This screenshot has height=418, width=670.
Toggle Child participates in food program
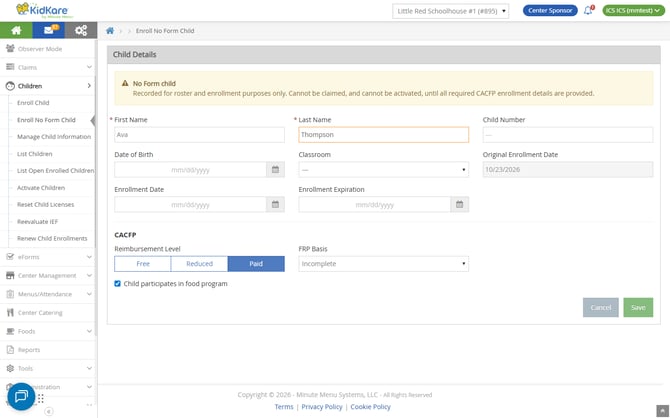click(x=118, y=284)
